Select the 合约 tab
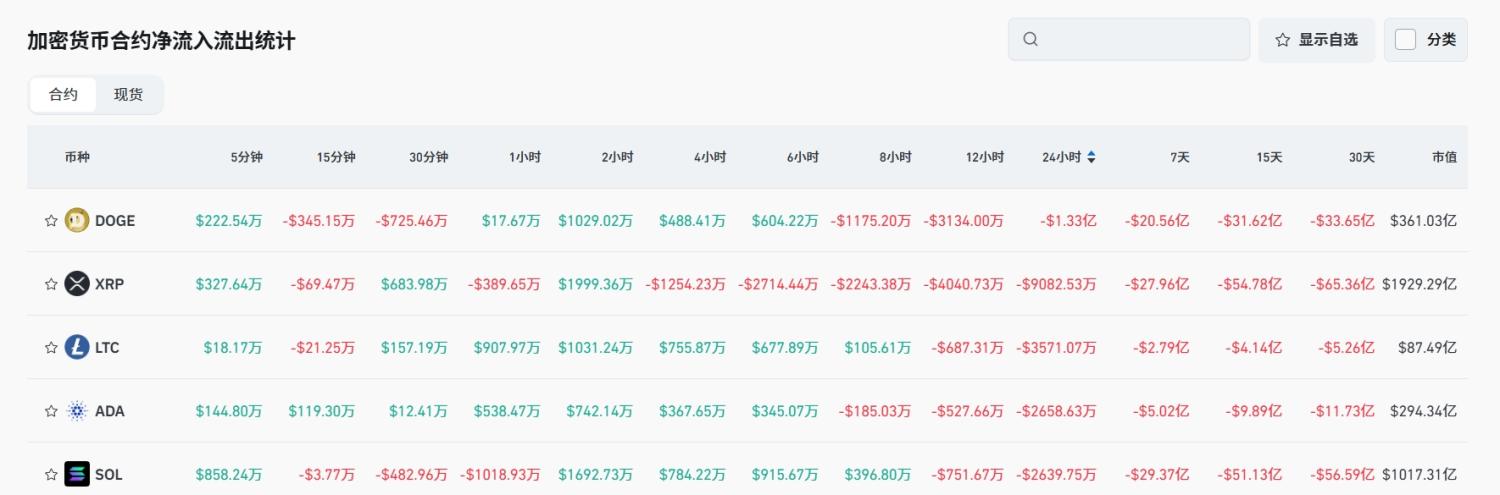This screenshot has width=1500, height=495. [63, 95]
